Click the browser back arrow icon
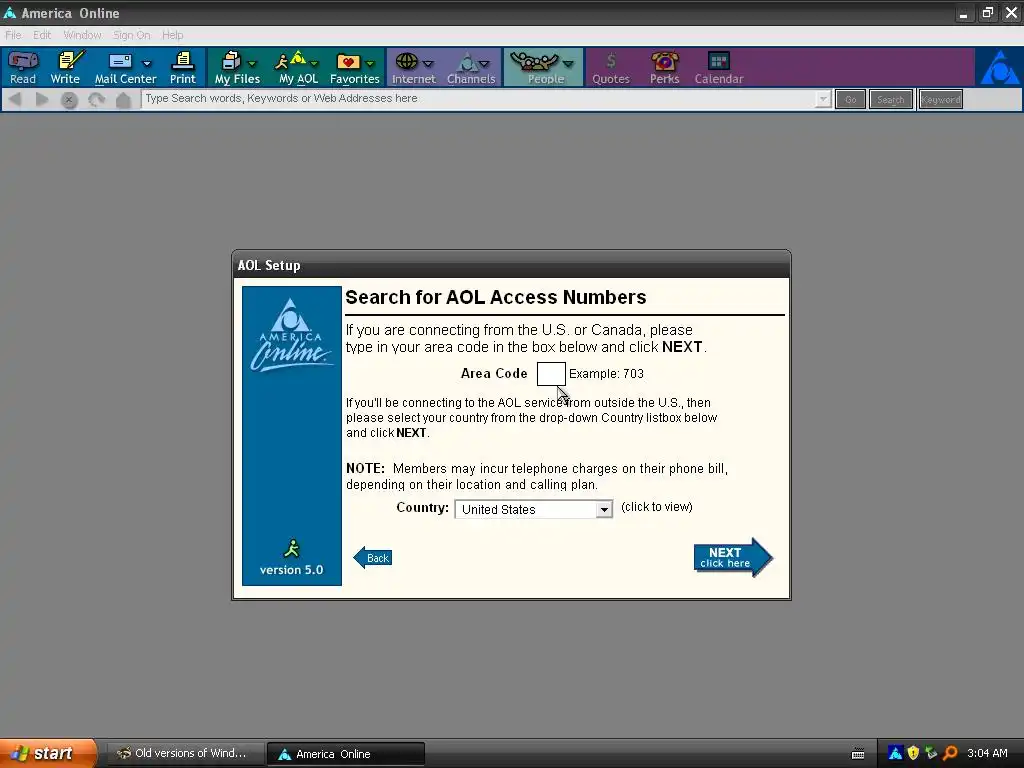 (x=16, y=99)
